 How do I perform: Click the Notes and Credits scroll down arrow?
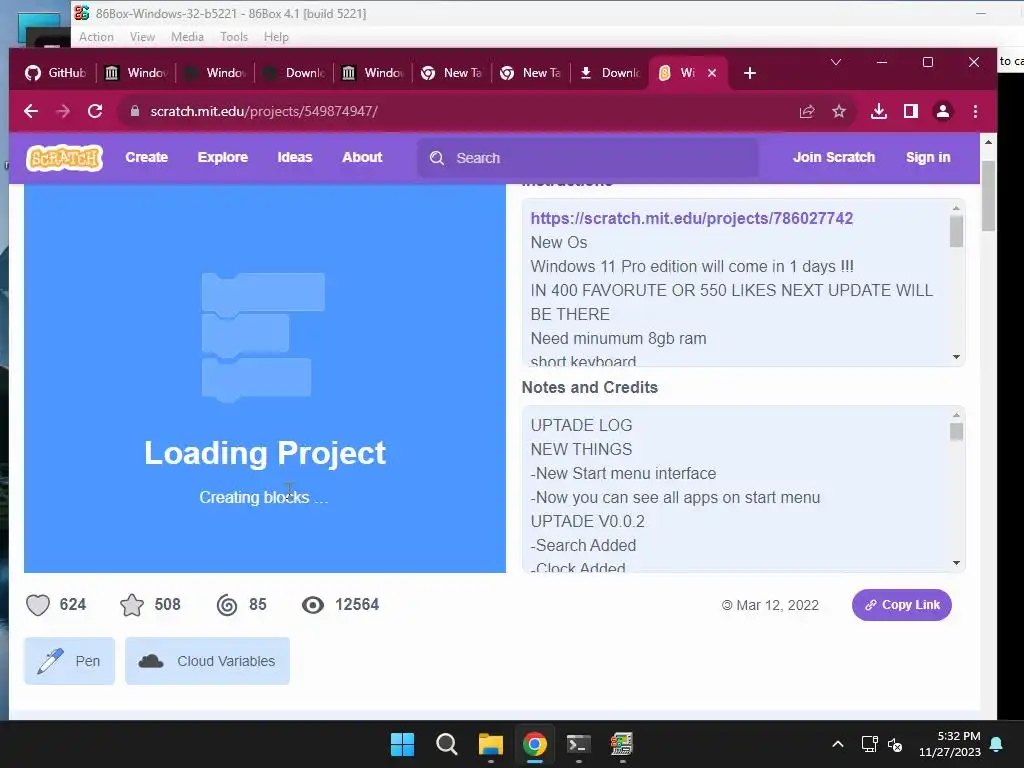pos(957,563)
